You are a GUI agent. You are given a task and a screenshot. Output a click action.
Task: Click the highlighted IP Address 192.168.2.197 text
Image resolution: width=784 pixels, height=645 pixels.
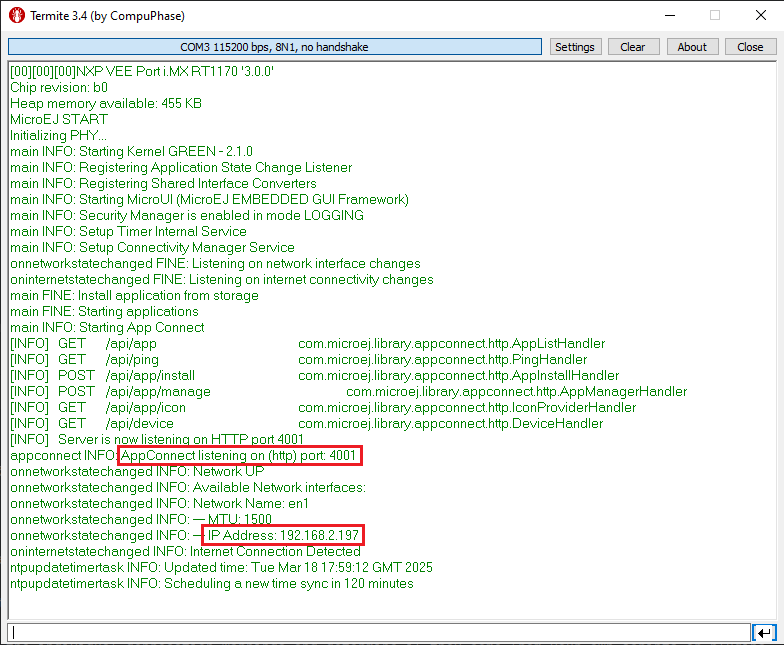[283, 536]
